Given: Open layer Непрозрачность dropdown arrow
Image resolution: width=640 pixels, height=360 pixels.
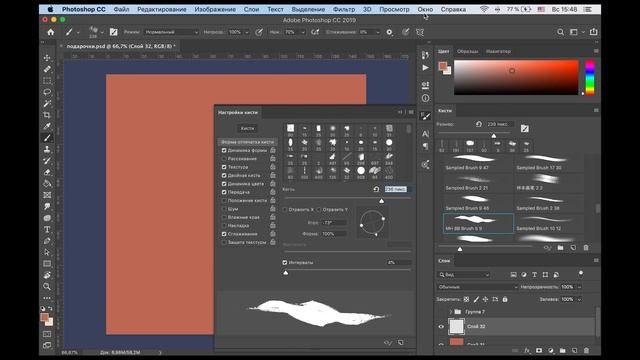Looking at the screenshot, I should click(x=579, y=287).
